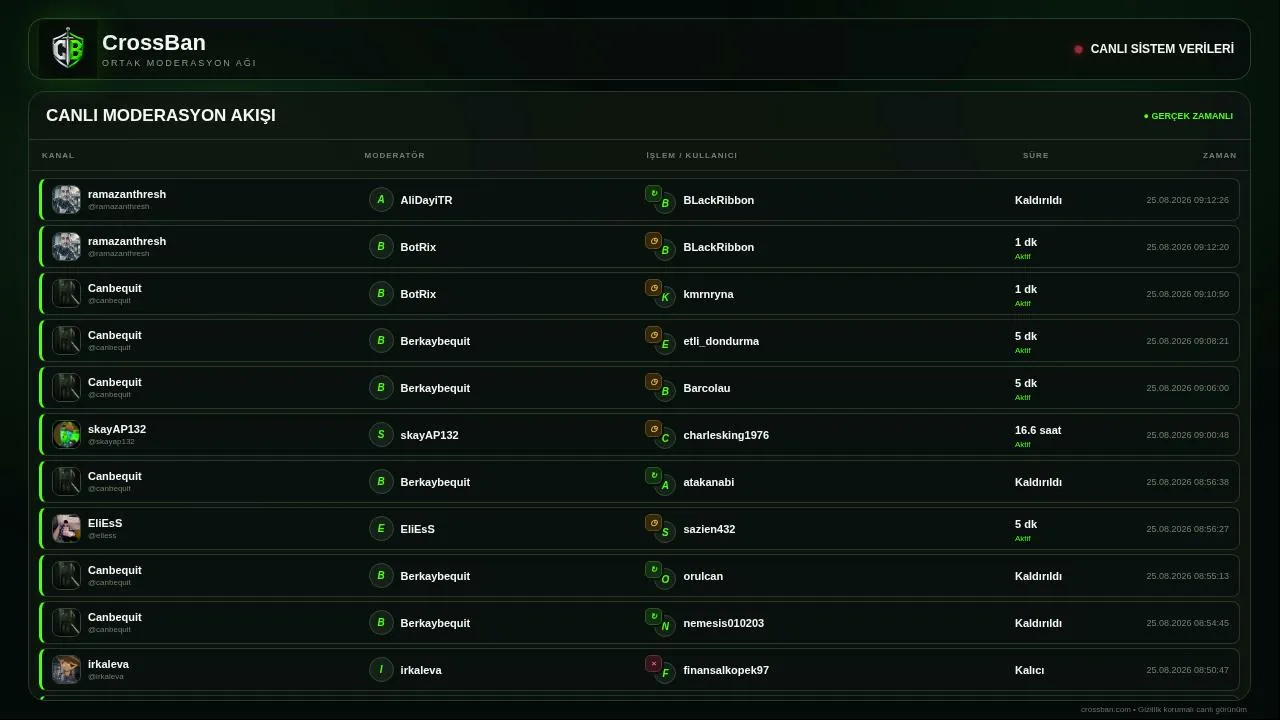
Task: Select the MODERATÖR column header
Action: pos(395,155)
